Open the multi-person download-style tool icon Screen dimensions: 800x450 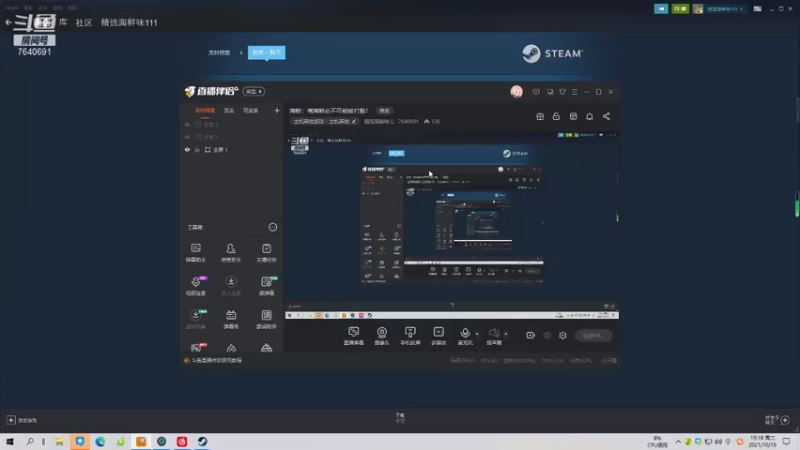(x=231, y=285)
